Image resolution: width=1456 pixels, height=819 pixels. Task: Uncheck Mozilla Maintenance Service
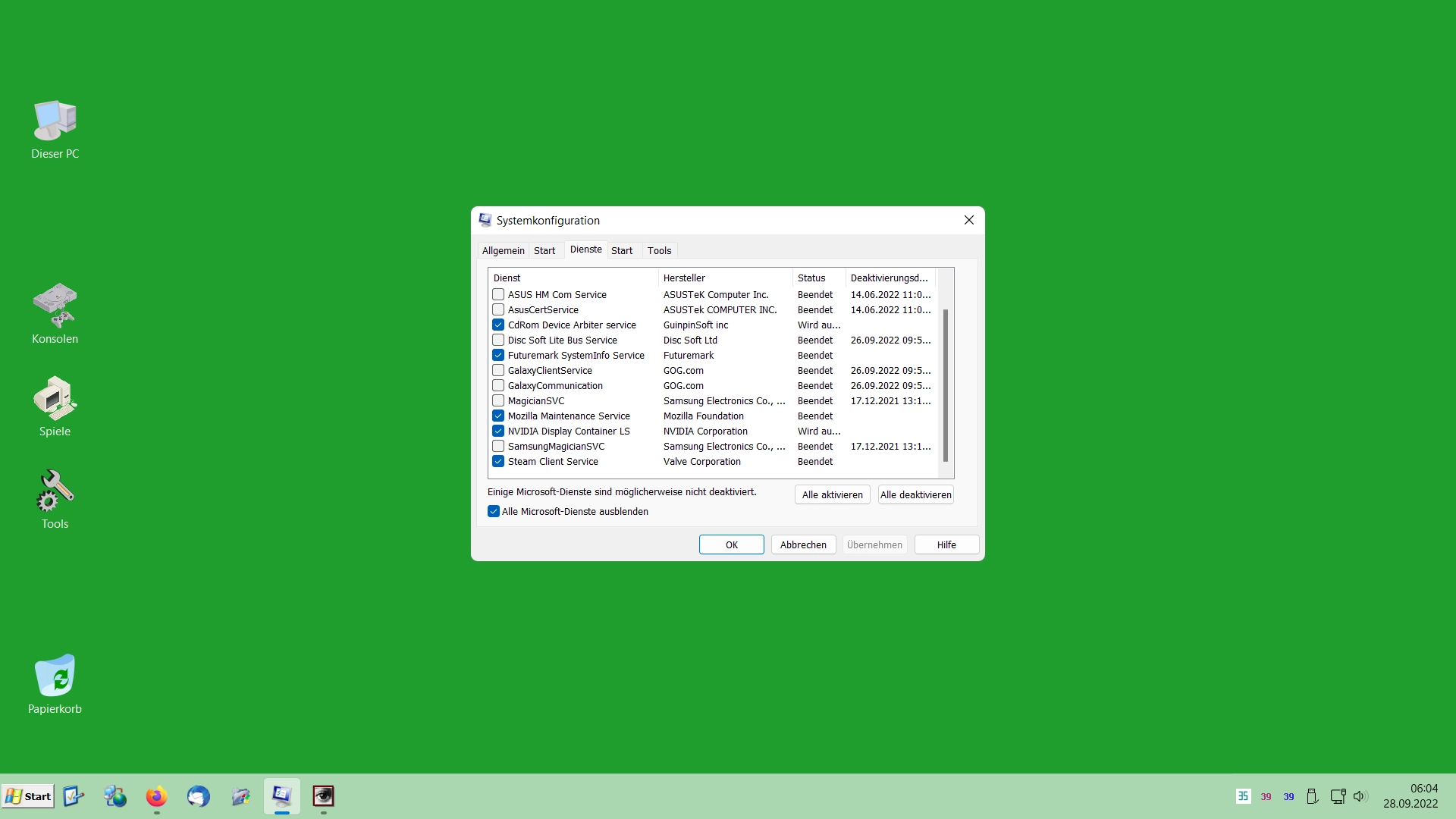pos(498,416)
